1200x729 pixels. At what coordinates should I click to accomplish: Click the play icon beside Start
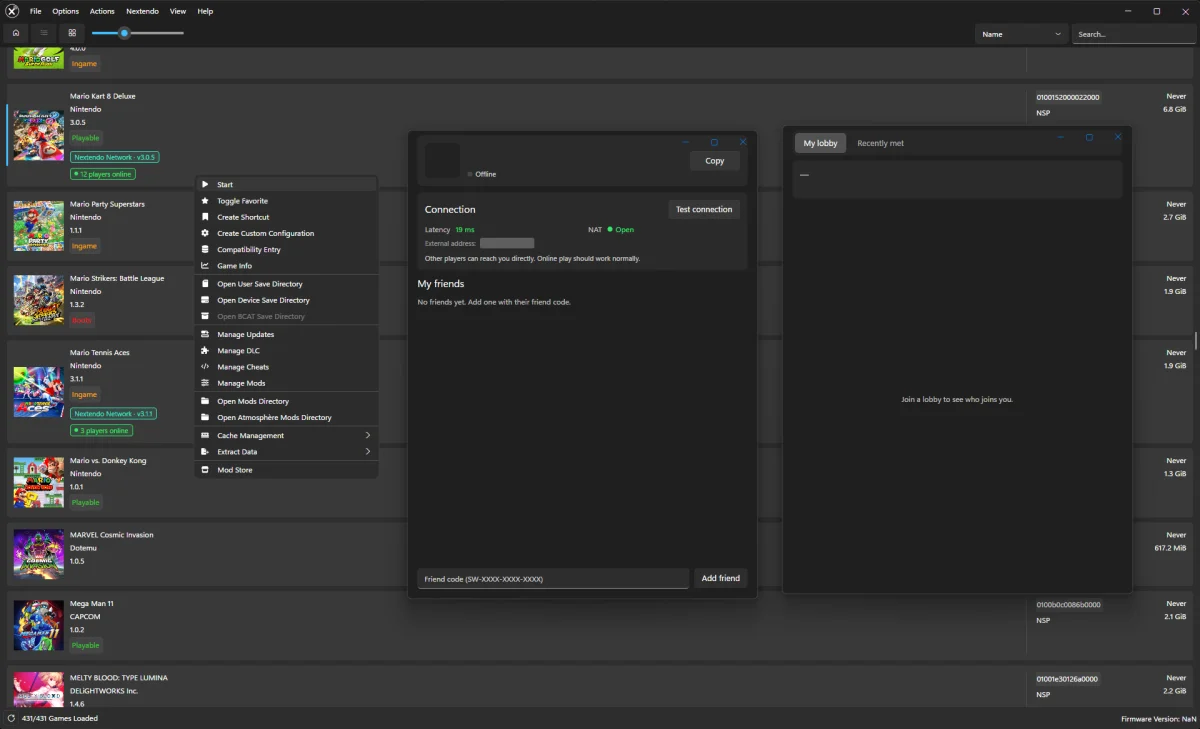205,184
